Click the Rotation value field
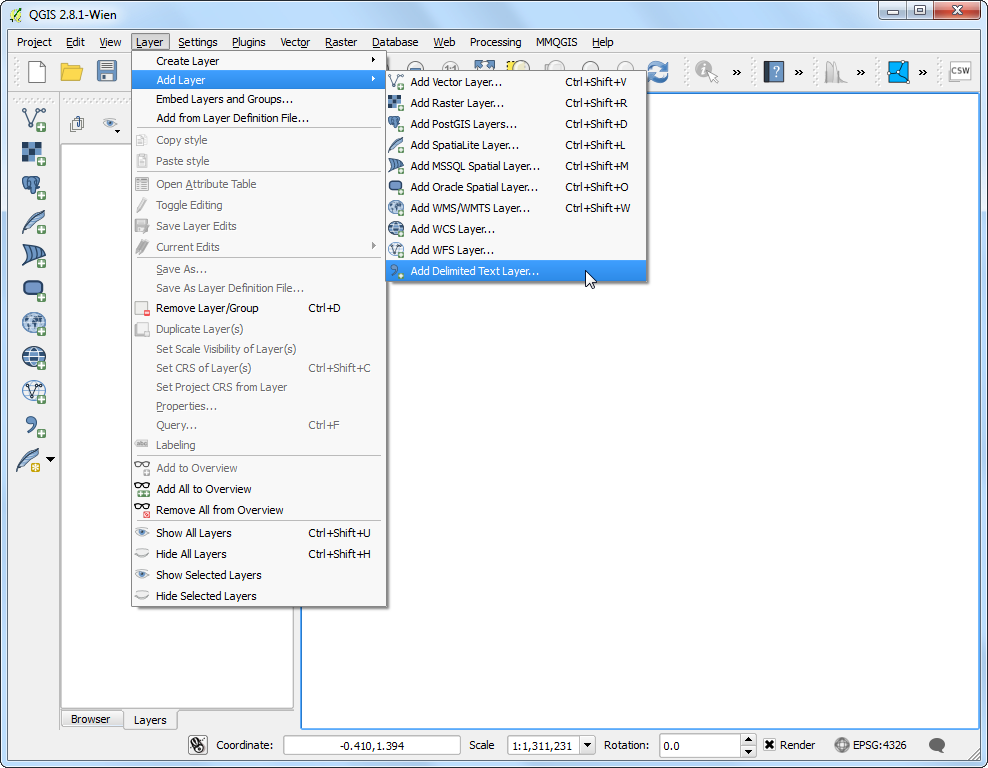The width and height of the screenshot is (988, 768). (x=699, y=745)
